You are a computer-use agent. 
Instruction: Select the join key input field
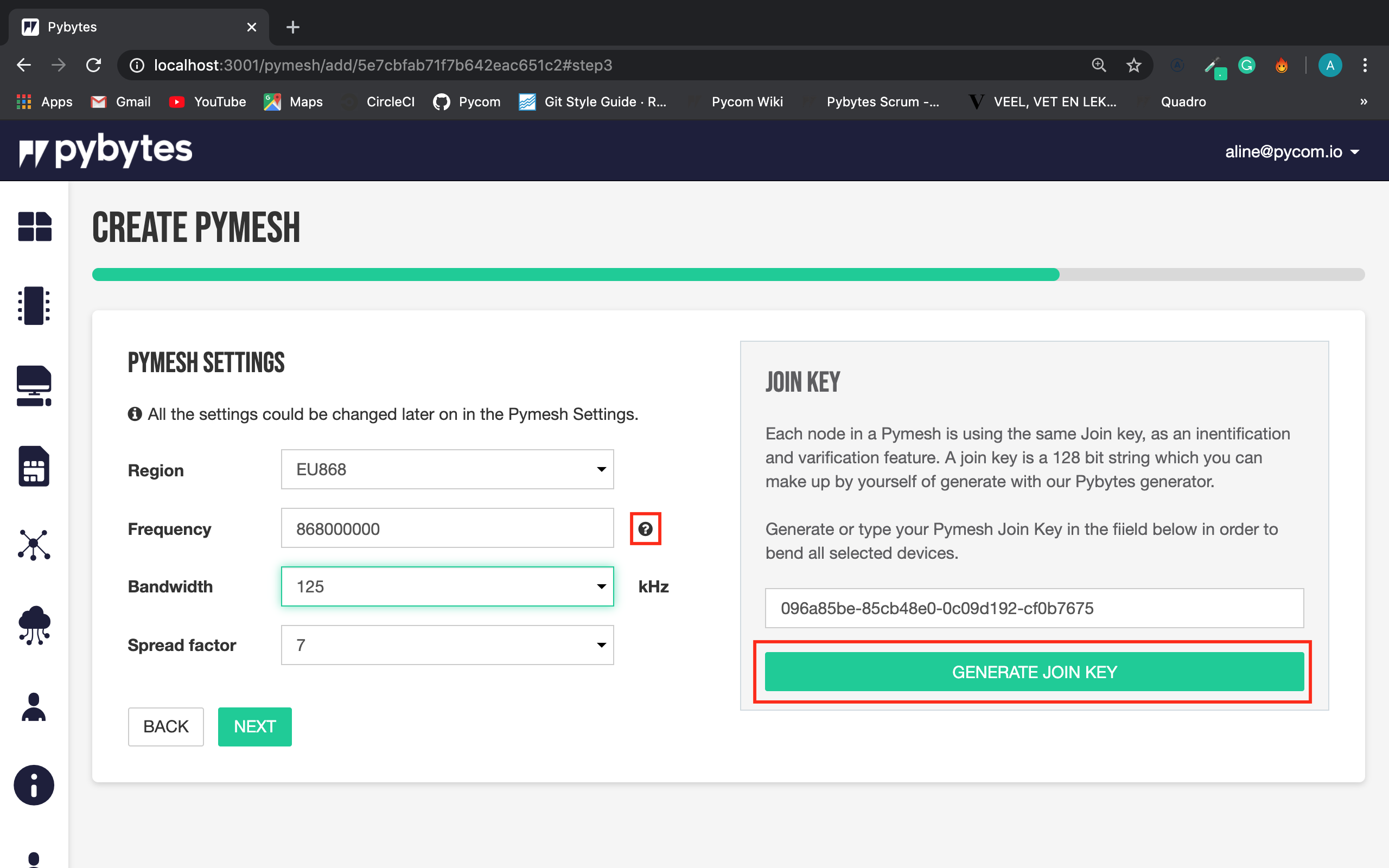pyautogui.click(x=1034, y=608)
